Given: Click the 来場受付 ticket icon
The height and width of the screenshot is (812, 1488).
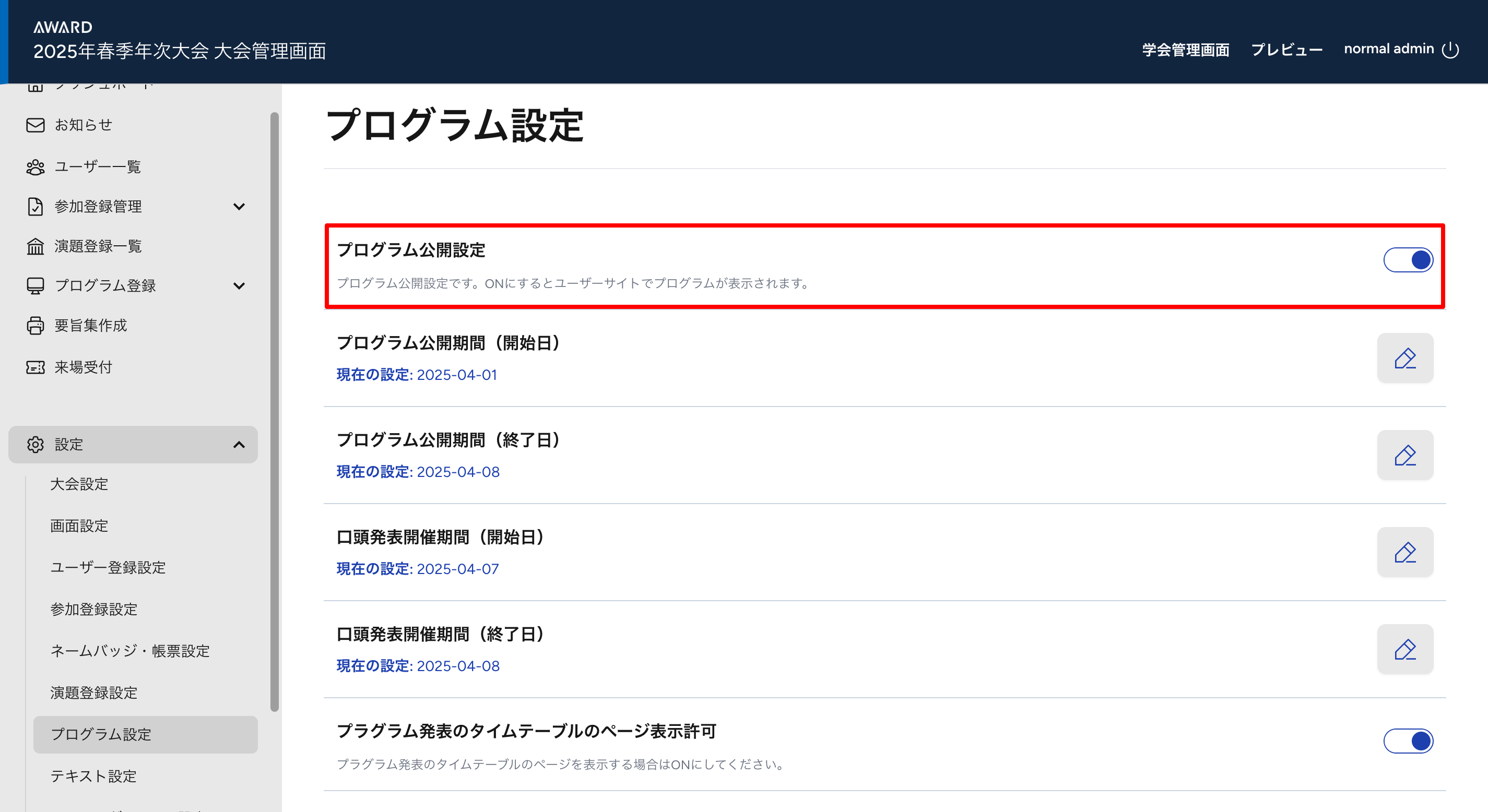Looking at the screenshot, I should tap(35, 367).
